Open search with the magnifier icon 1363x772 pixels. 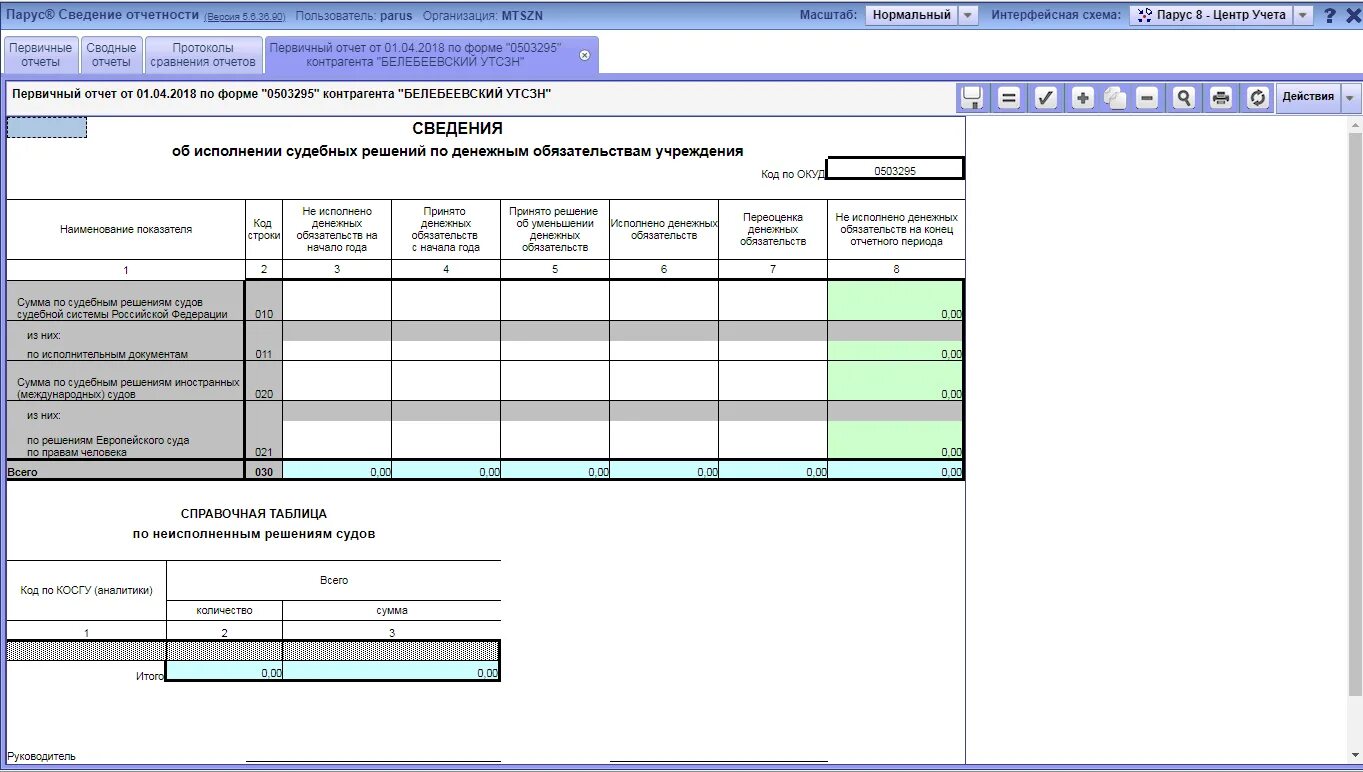coord(1185,97)
